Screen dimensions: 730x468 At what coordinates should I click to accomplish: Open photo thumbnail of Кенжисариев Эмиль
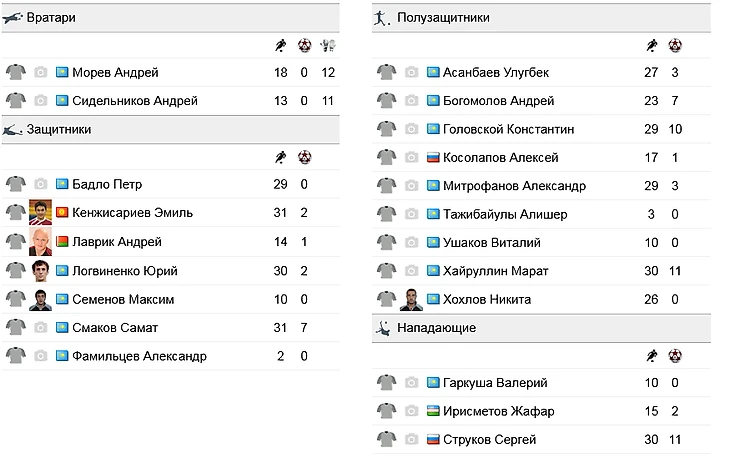click(40, 213)
